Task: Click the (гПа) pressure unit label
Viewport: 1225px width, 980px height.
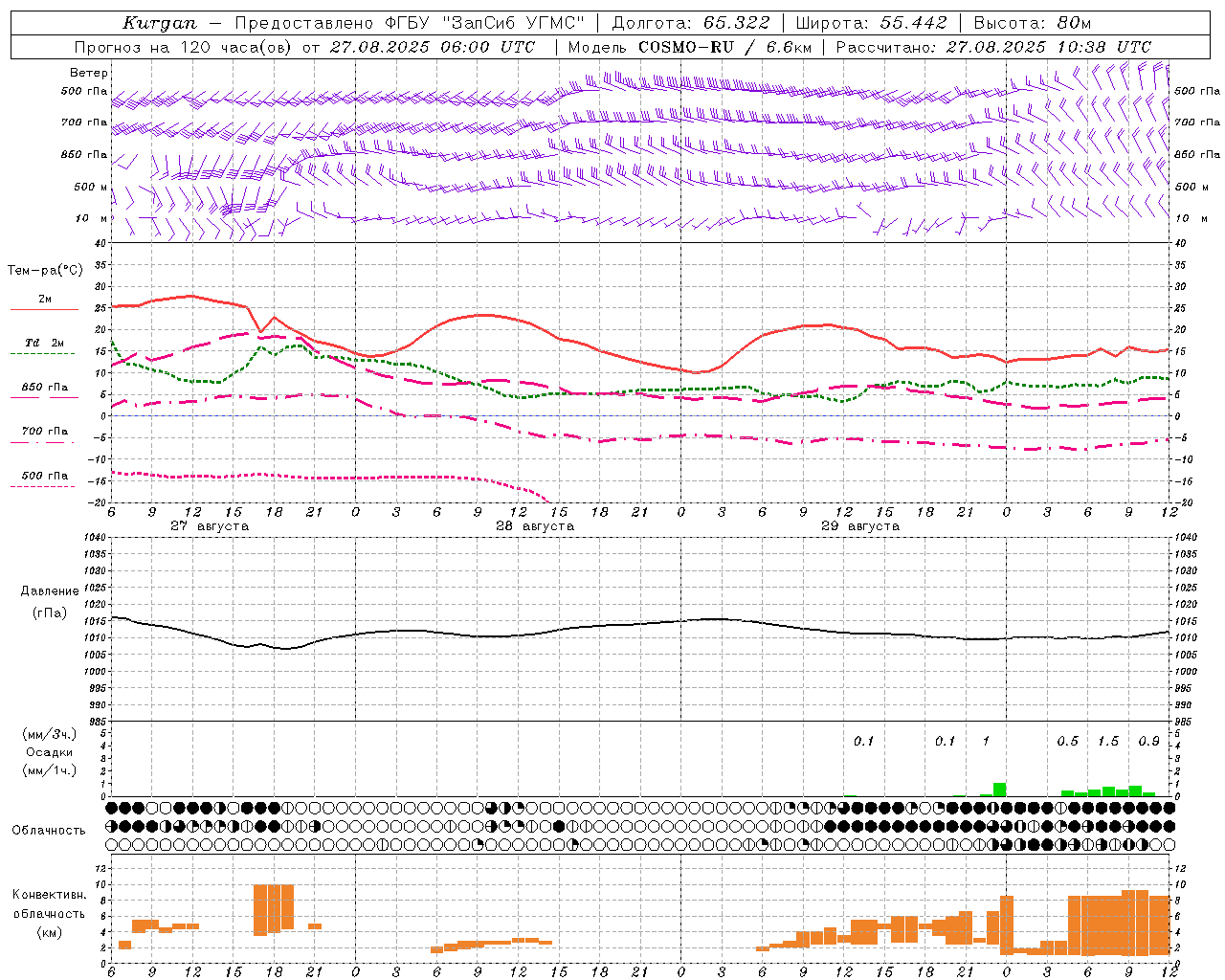Action: pyautogui.click(x=50, y=612)
